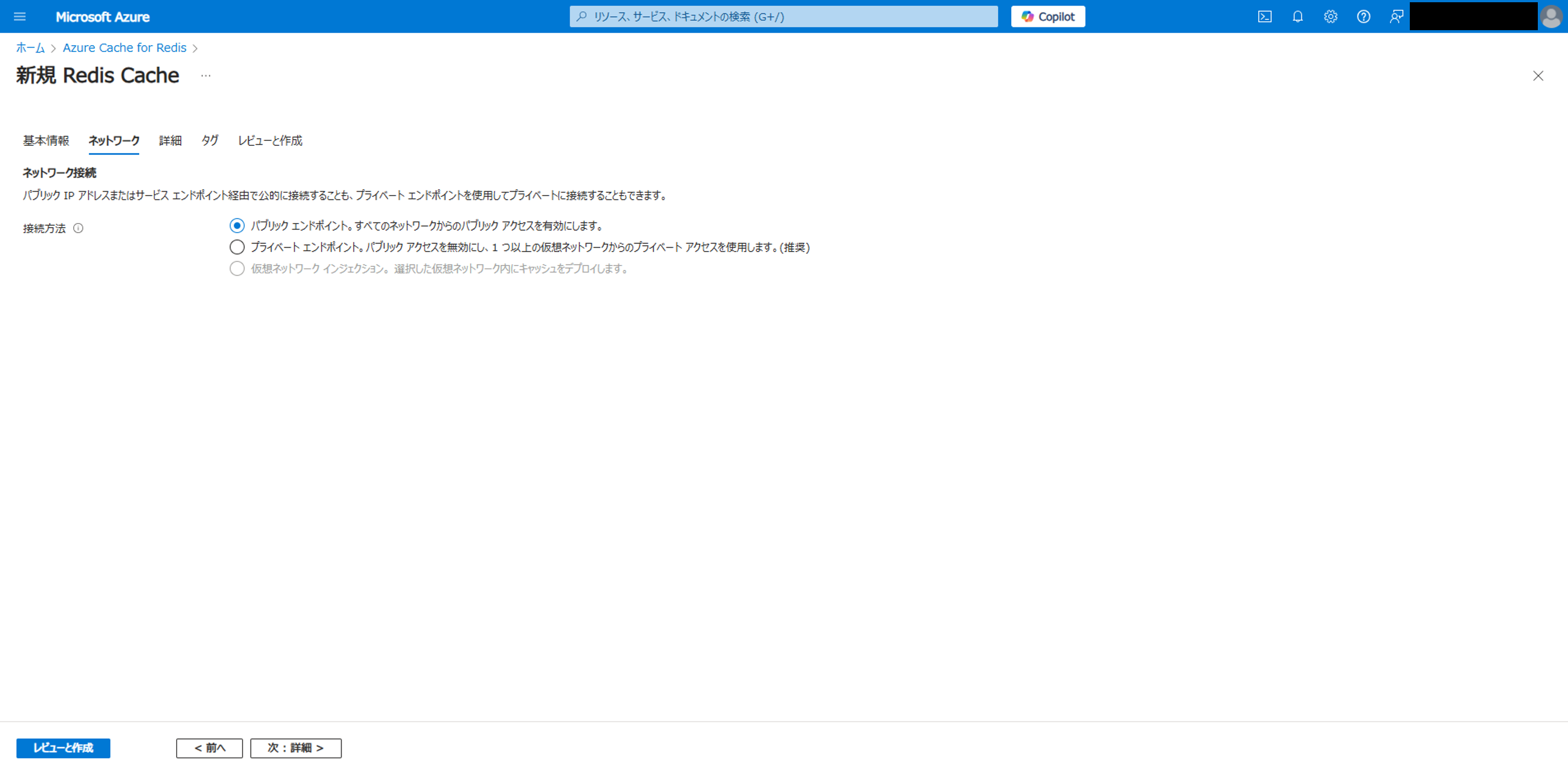Click the account name area in header
Viewport: 1568px width, 783px height.
click(1473, 16)
